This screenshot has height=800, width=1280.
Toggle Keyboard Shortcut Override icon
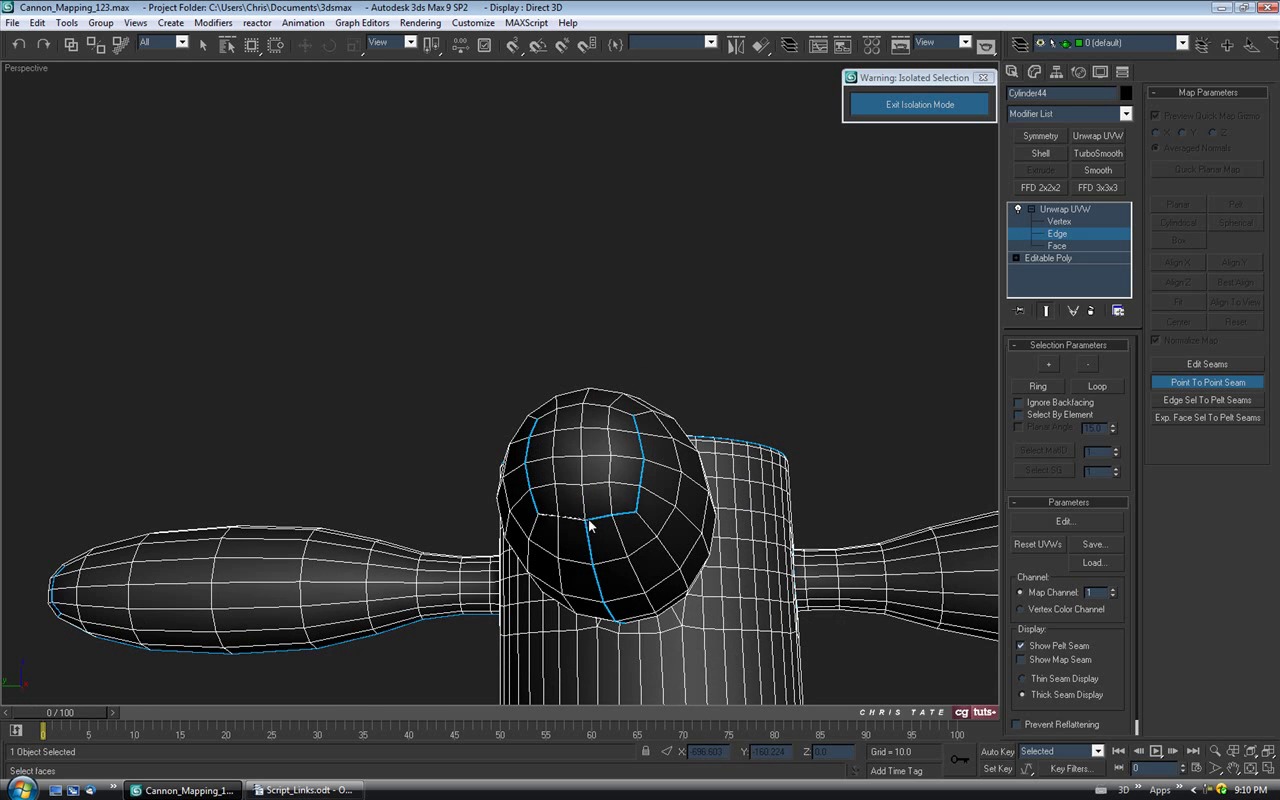(x=484, y=45)
